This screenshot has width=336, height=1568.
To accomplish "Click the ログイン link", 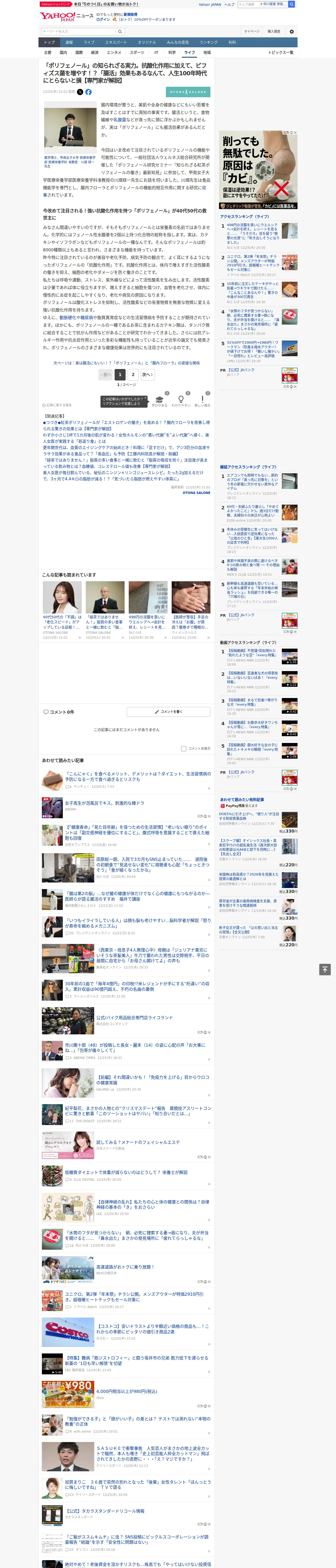I will click(x=103, y=20).
